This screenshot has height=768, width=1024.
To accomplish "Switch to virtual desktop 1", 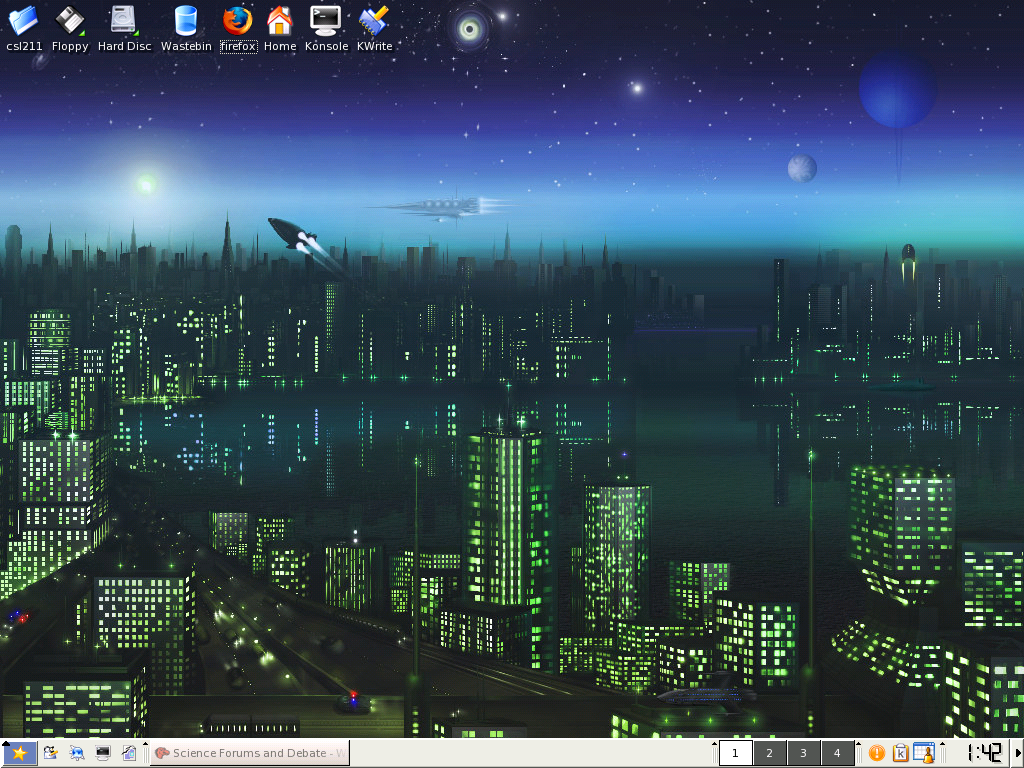I will coord(735,753).
